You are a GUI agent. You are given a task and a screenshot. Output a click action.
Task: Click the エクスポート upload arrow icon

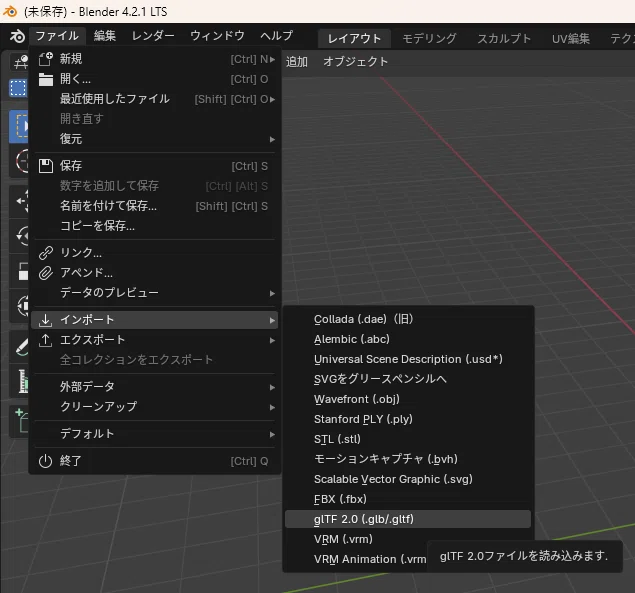coord(45,340)
